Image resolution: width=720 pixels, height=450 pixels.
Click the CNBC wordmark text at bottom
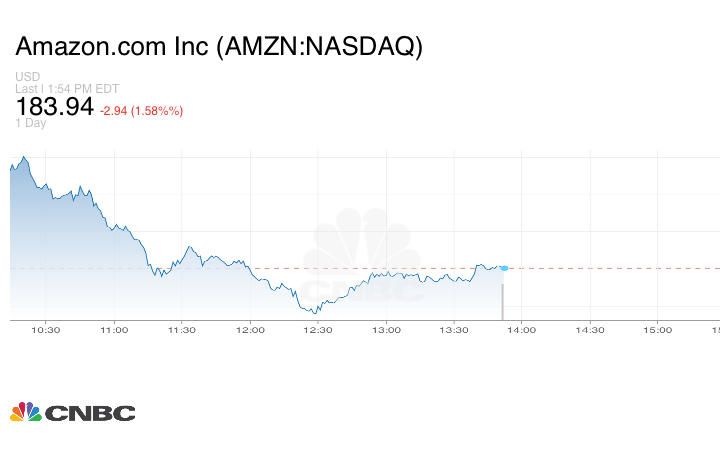90,413
